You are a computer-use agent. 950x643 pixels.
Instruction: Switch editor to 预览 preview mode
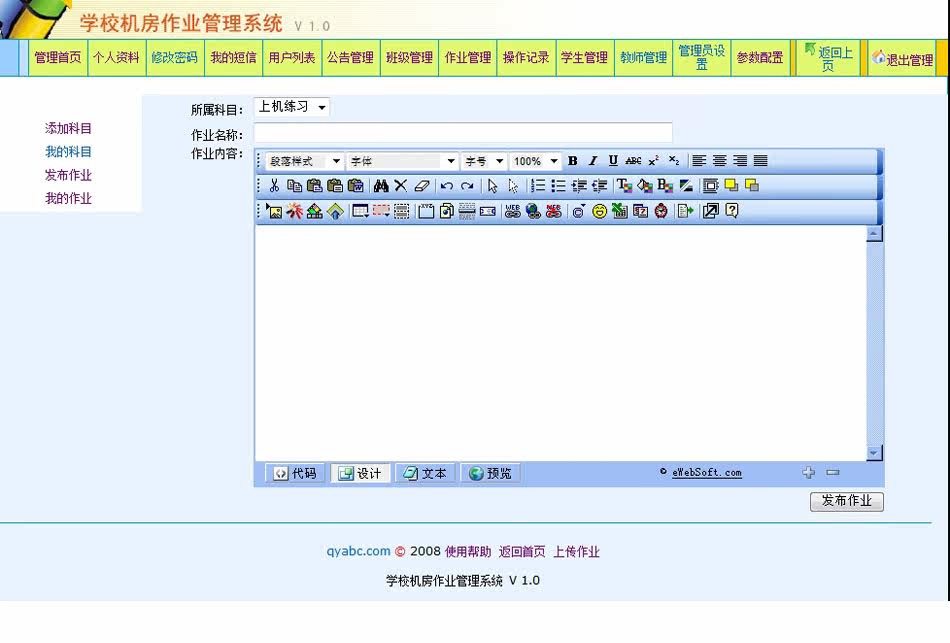pyautogui.click(x=491, y=473)
